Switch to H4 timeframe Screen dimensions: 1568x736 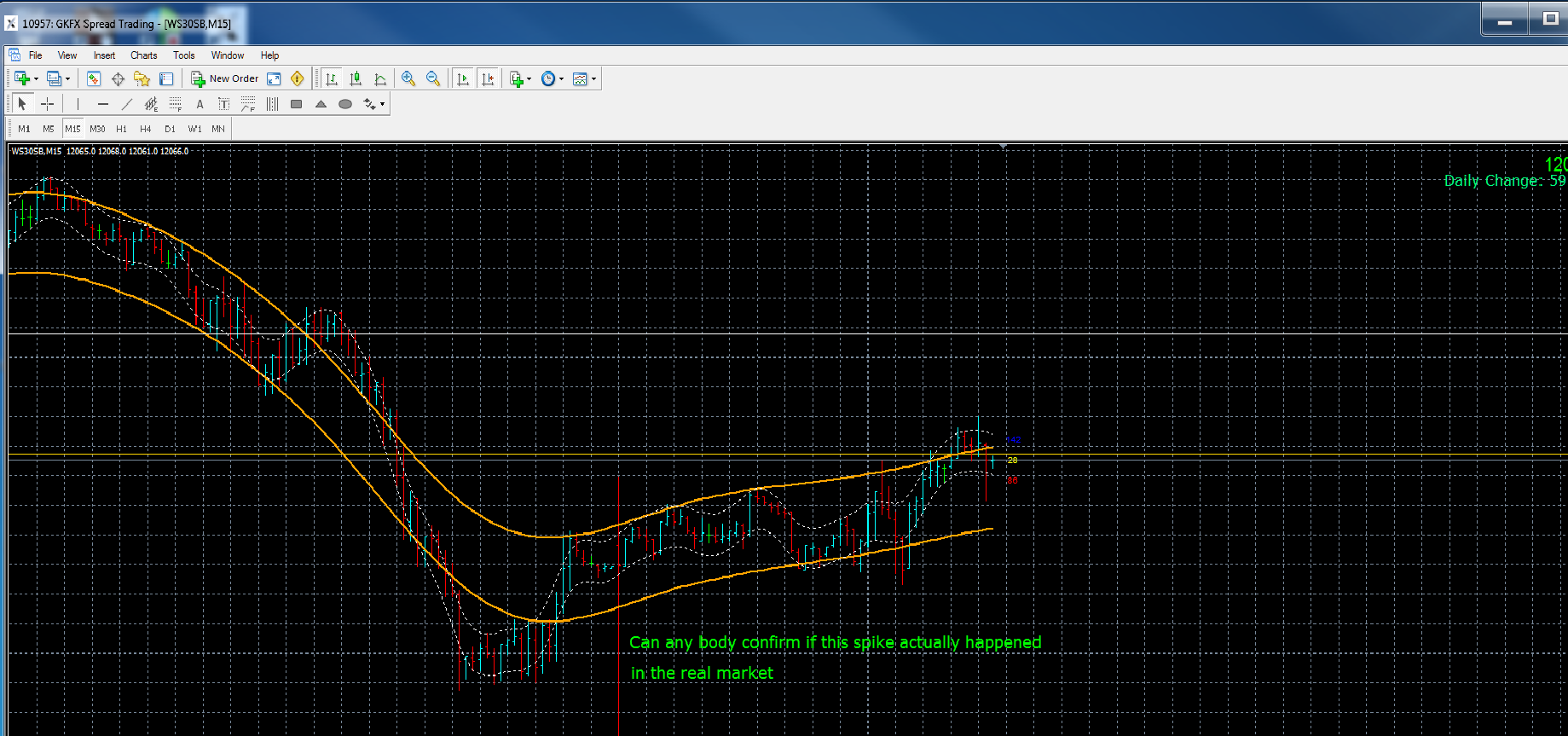(x=146, y=129)
